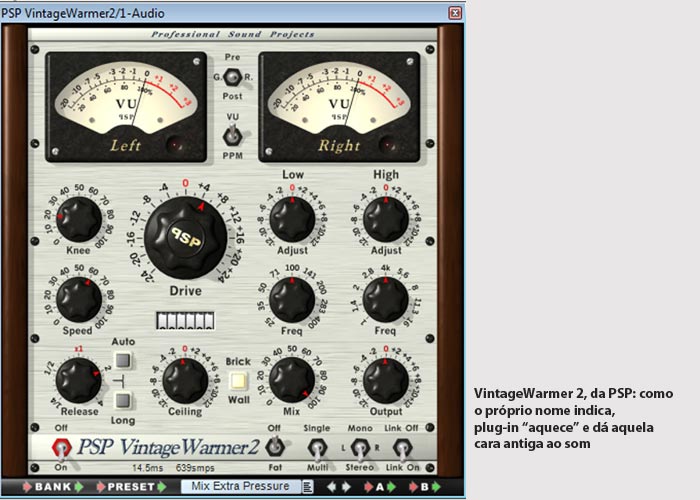Click the left red PRESET arrow

click(x=101, y=487)
